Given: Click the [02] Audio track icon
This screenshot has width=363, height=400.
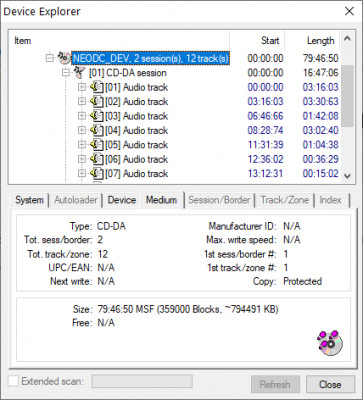Looking at the screenshot, I should [97, 102].
